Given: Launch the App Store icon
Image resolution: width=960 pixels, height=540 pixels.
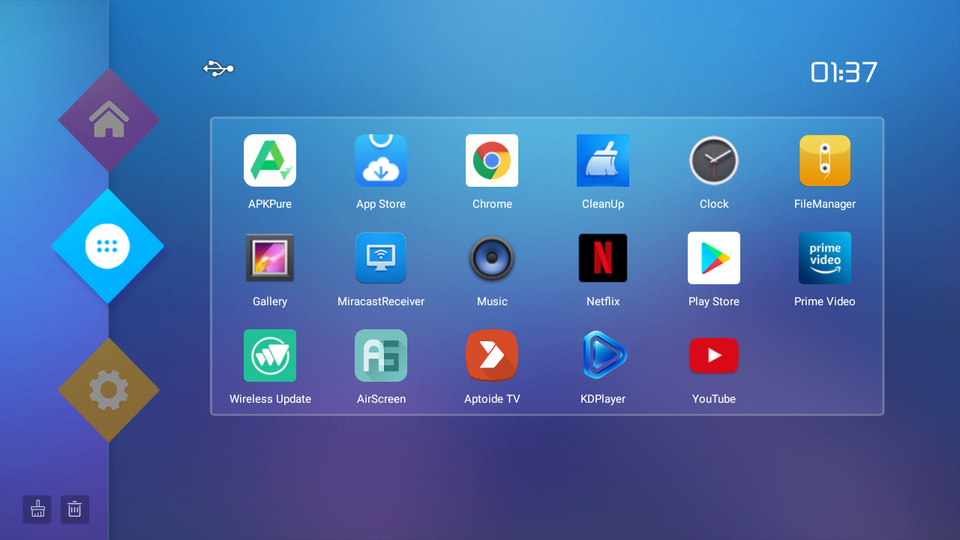Looking at the screenshot, I should click(381, 160).
